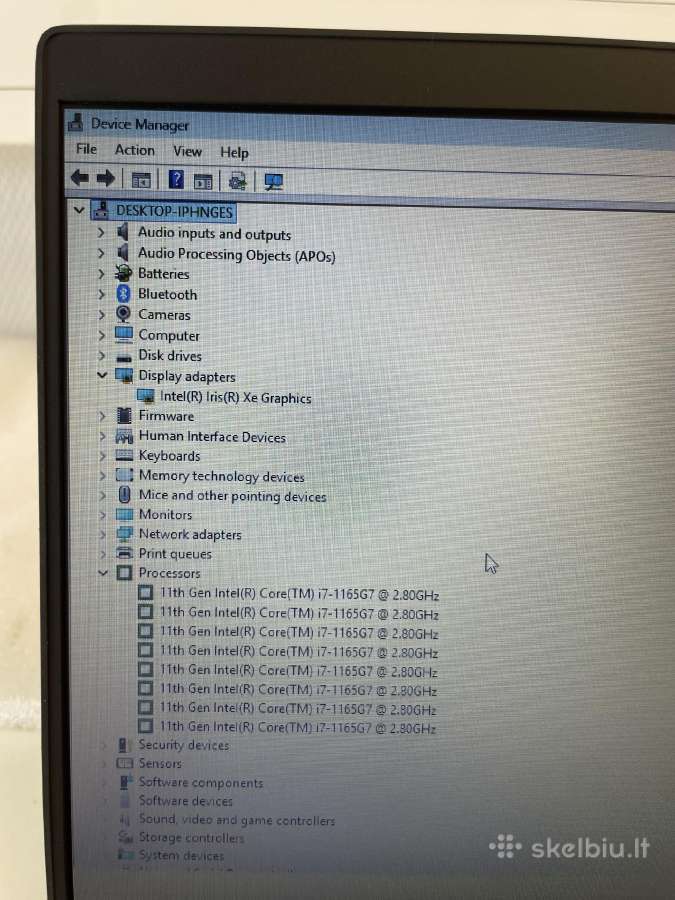Select Sound, video and game controllers
This screenshot has width=675, height=900.
pyautogui.click(x=237, y=820)
